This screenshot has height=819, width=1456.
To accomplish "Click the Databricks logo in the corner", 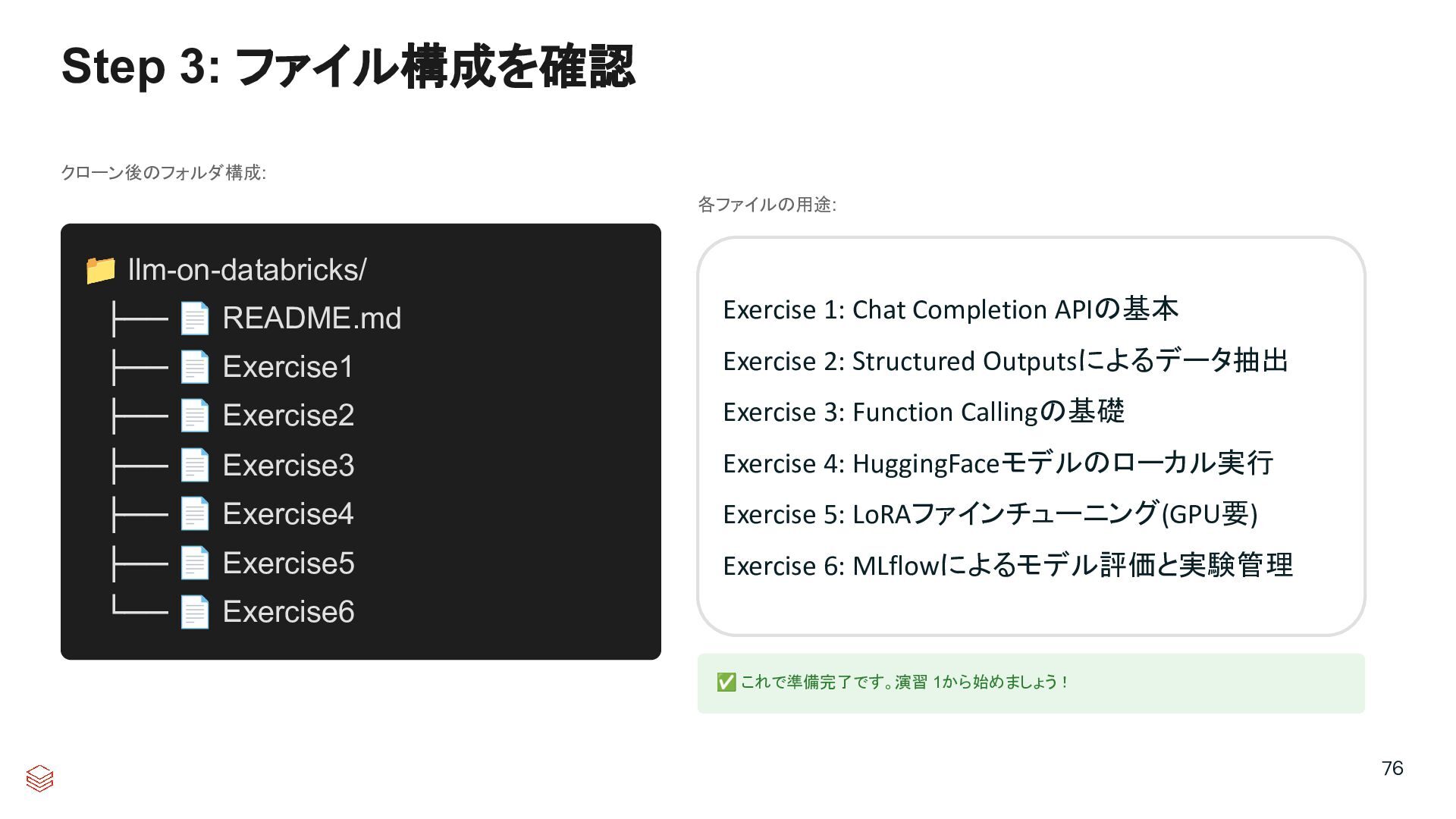I will click(x=39, y=778).
